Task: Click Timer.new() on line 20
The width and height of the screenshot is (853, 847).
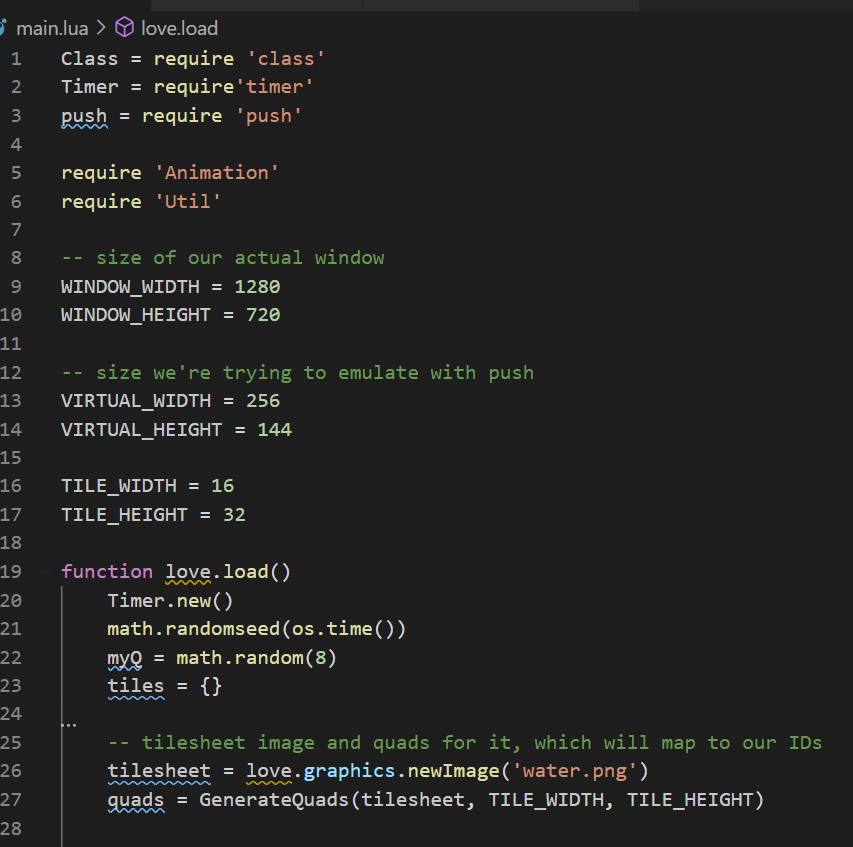Action: pos(170,601)
